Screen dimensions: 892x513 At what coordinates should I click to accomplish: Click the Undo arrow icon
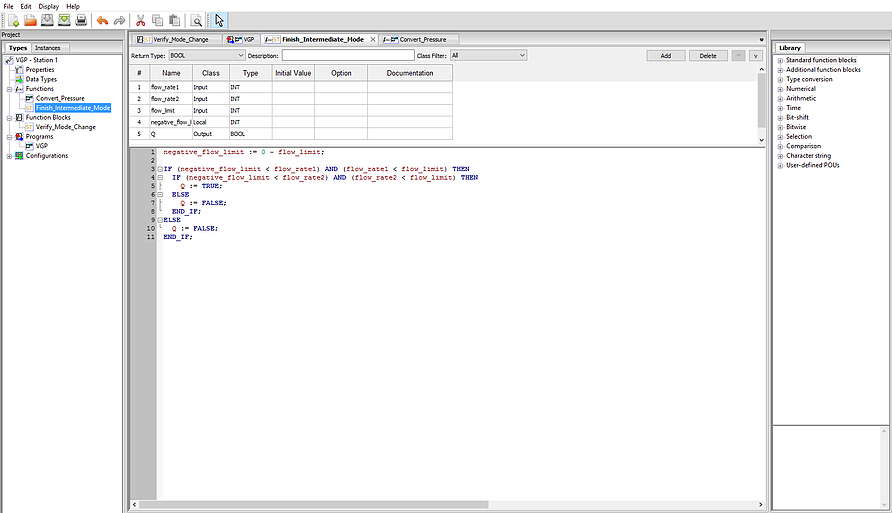coord(102,20)
